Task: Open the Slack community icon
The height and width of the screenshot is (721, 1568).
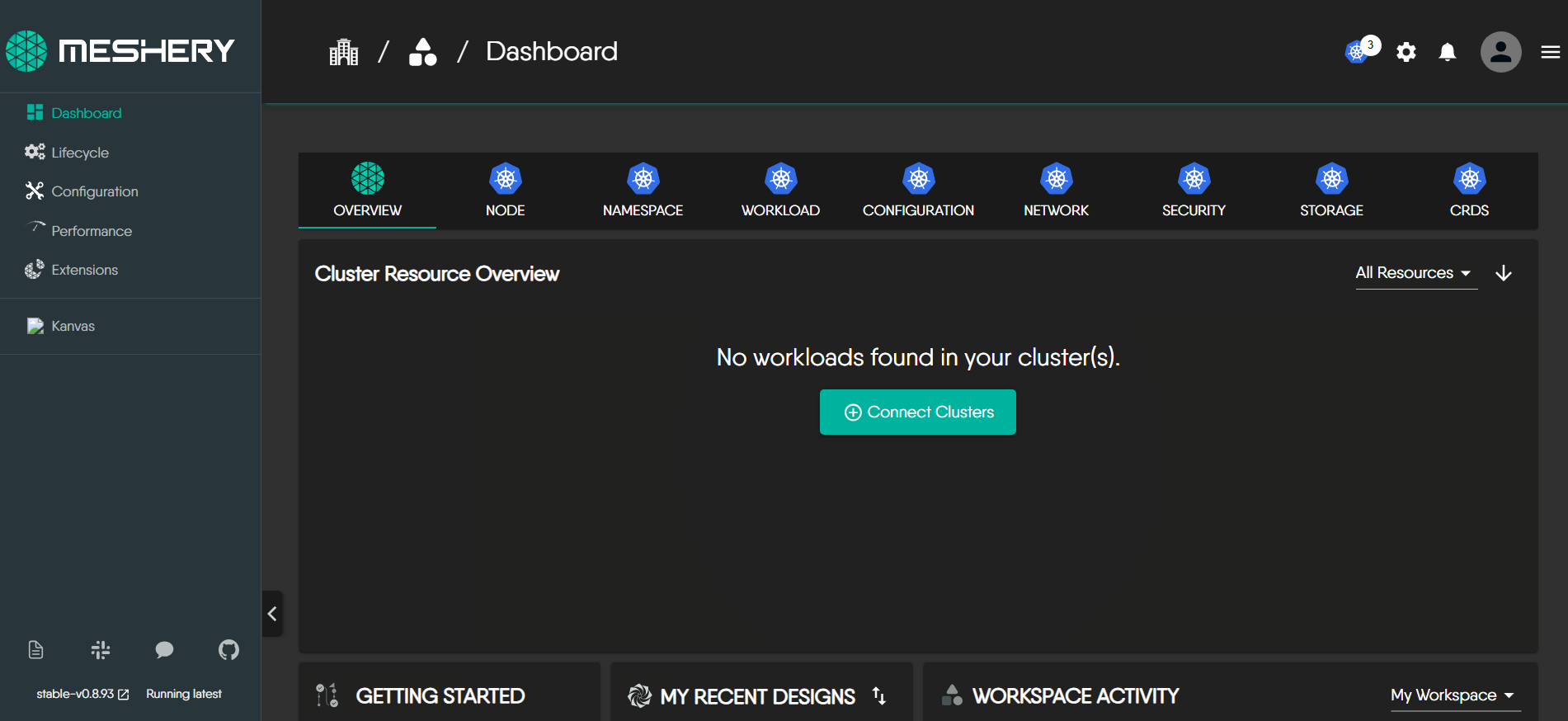Action: (x=101, y=650)
